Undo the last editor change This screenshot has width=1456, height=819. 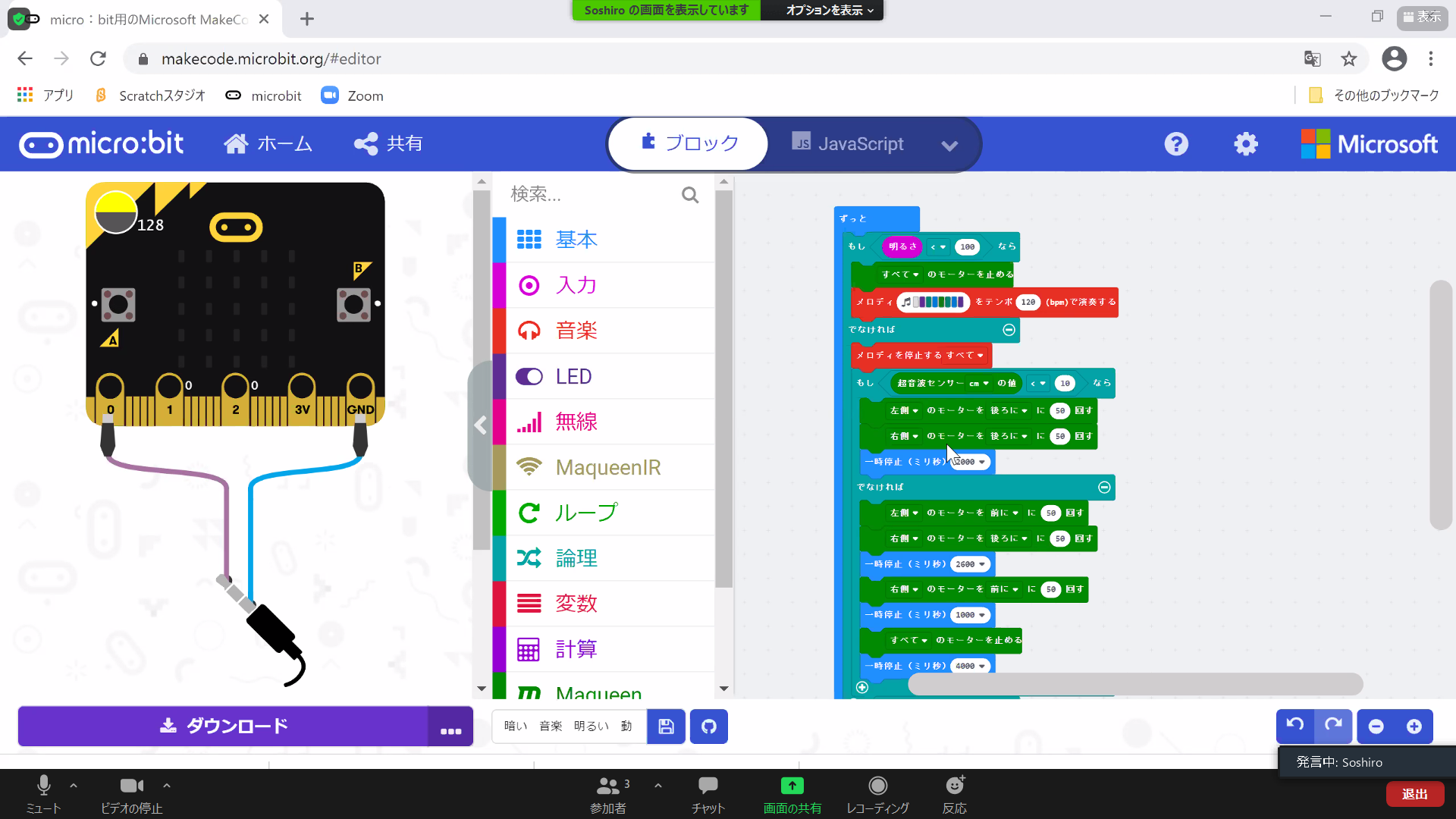tap(1295, 726)
